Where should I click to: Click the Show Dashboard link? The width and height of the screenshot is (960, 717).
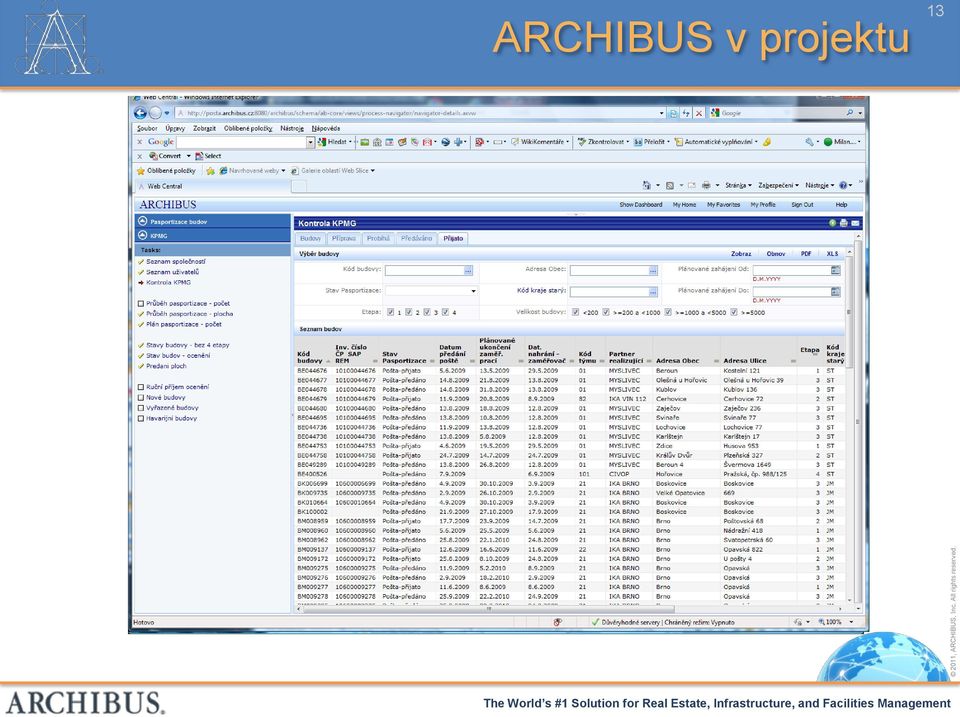pyautogui.click(x=640, y=205)
